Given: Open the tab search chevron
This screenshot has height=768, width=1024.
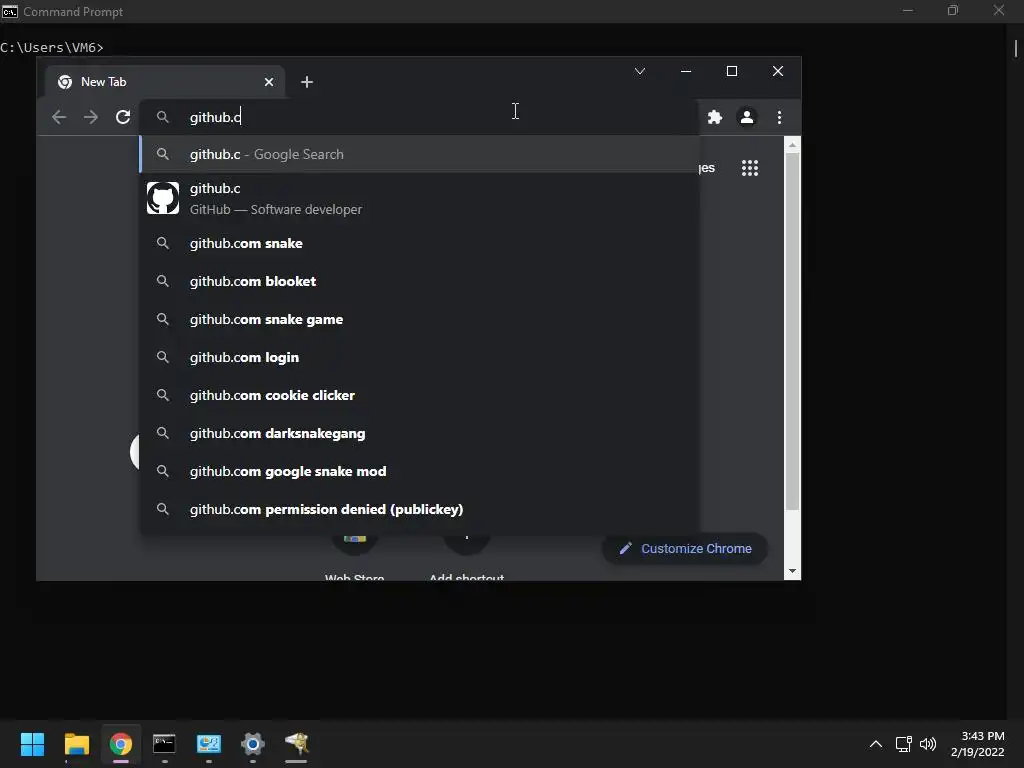Looking at the screenshot, I should tap(640, 71).
